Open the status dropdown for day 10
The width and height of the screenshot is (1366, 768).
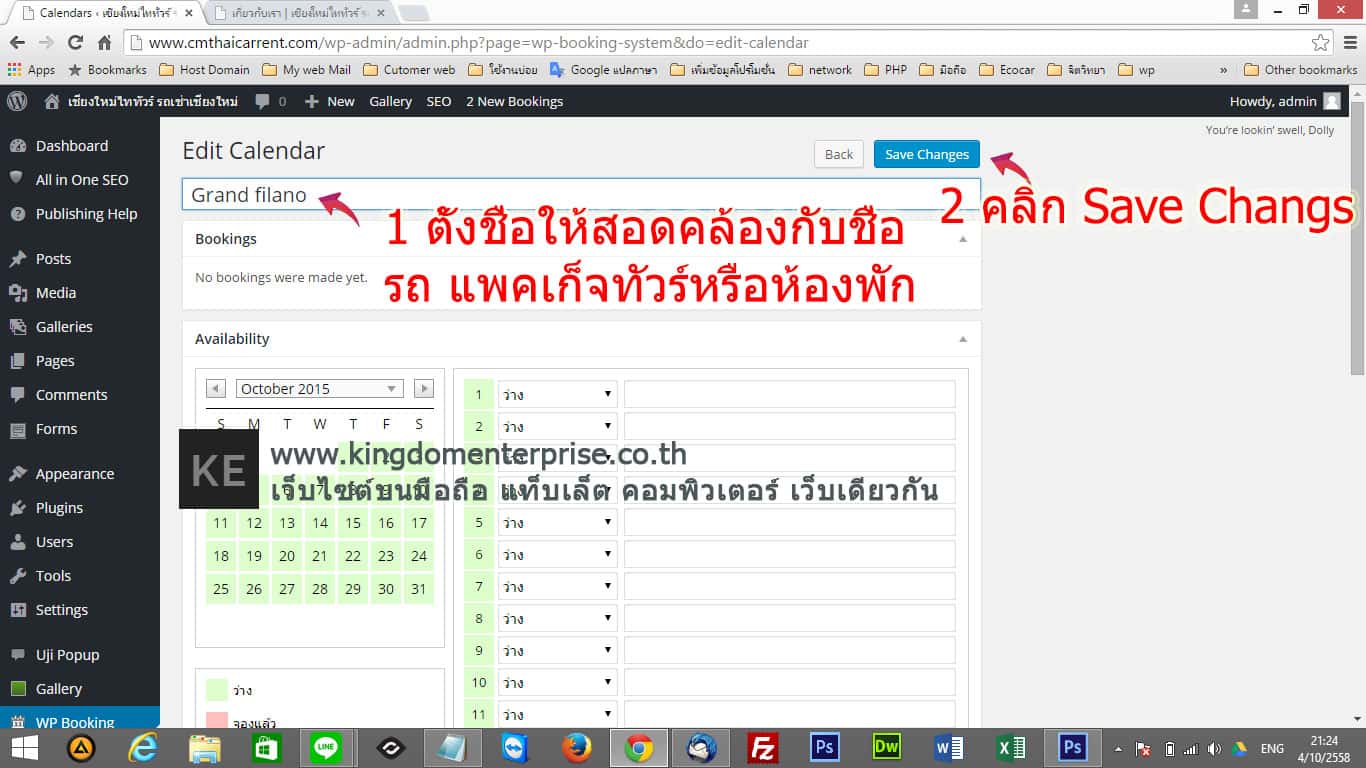point(557,682)
